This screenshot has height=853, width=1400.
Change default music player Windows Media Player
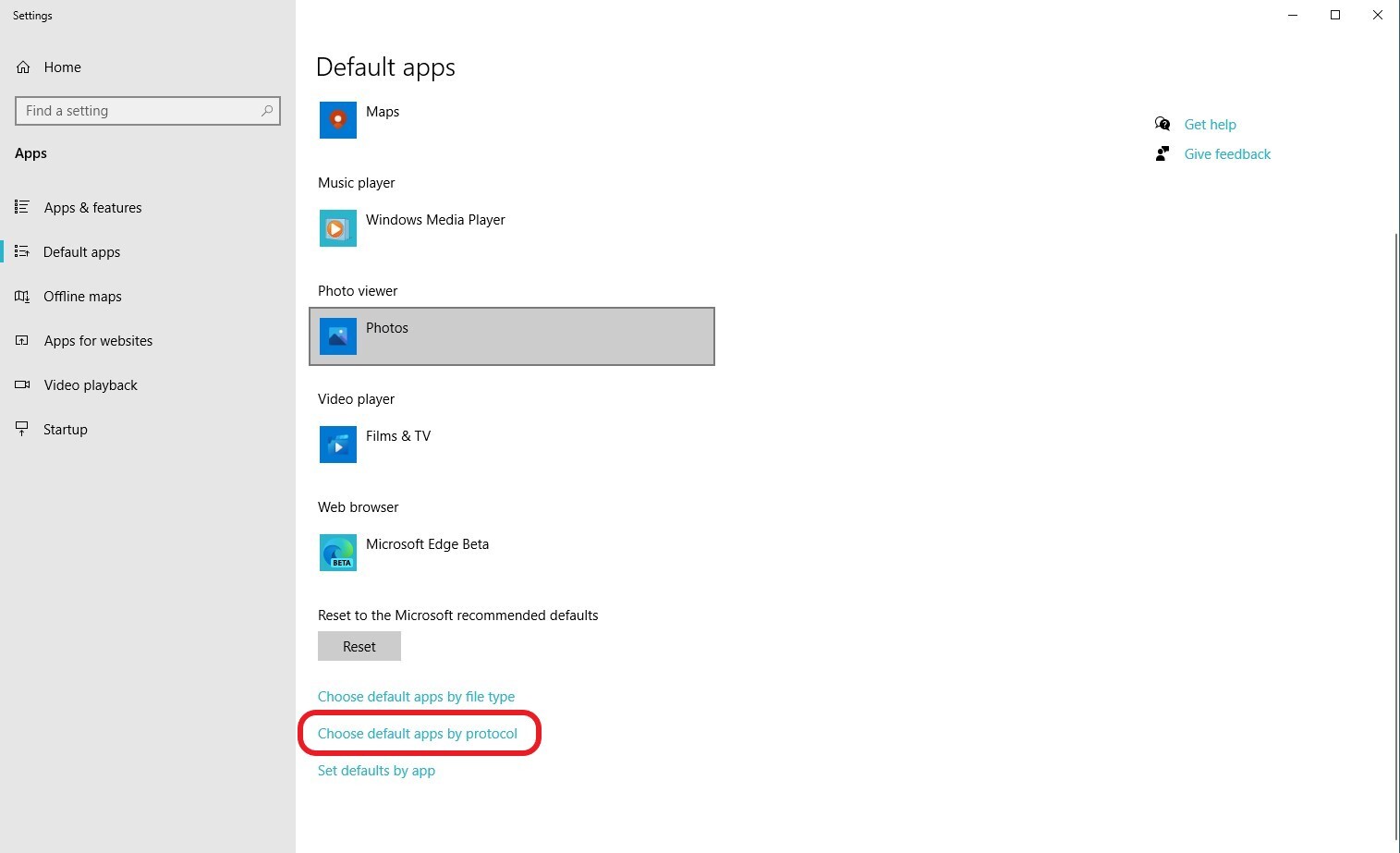512,228
